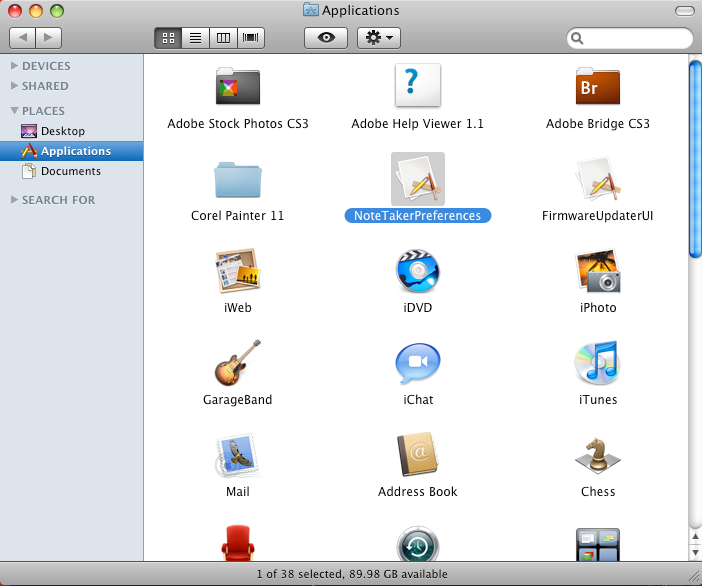Image resolution: width=702 pixels, height=586 pixels.
Task: Click the "1 of 38 selected" status text
Action: pos(298,574)
